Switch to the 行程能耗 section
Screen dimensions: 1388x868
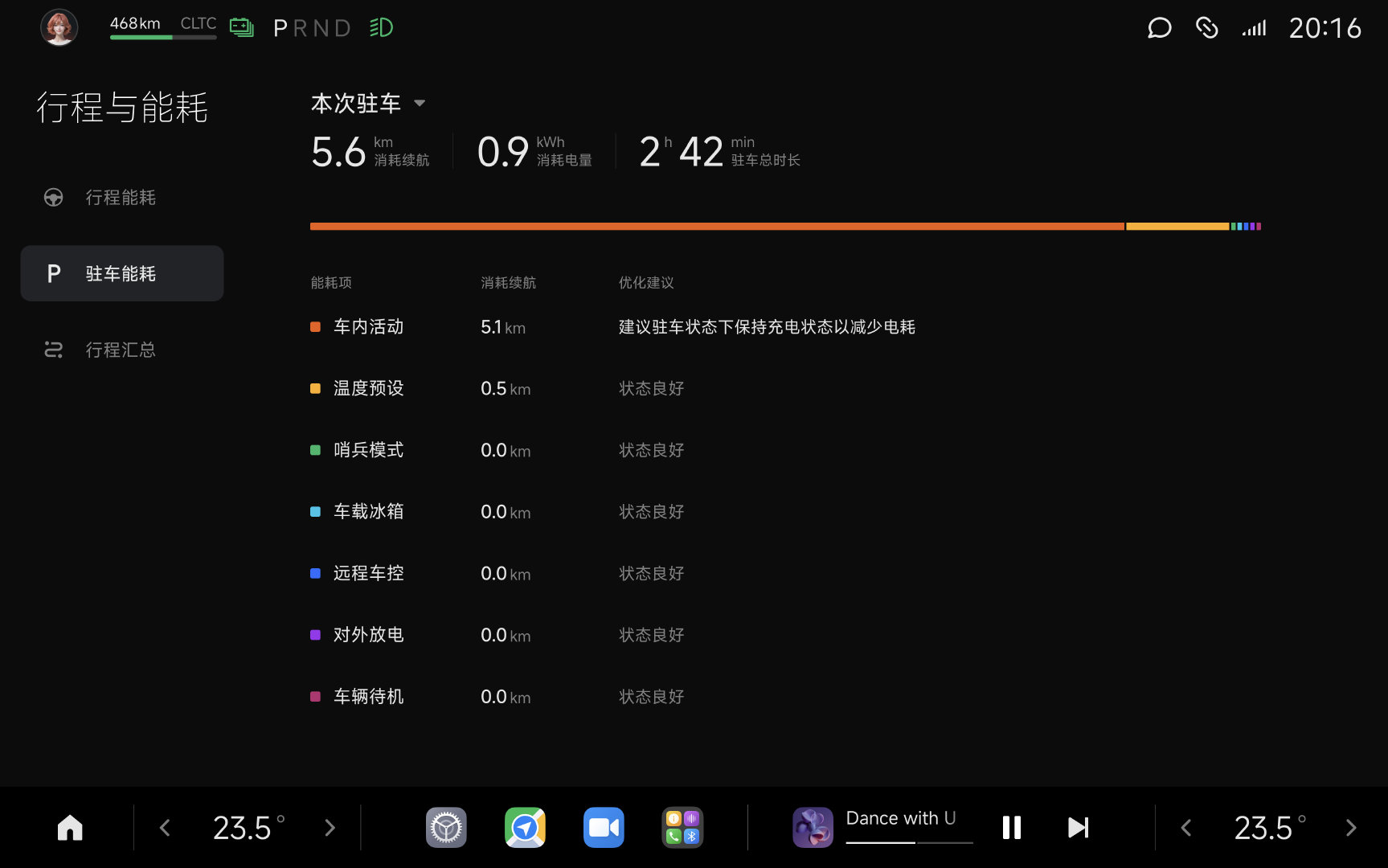(x=121, y=198)
